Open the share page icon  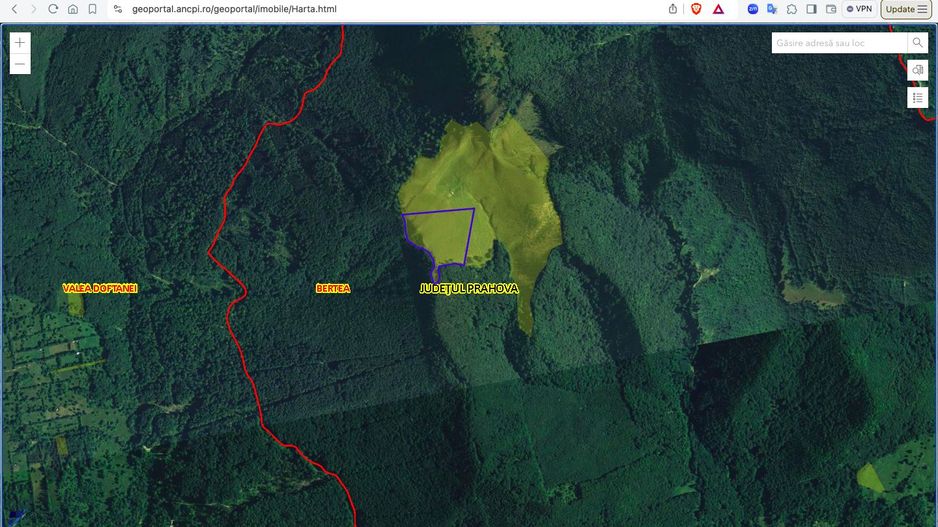point(673,9)
